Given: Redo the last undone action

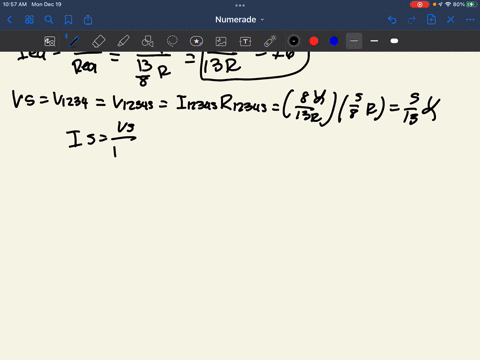Looking at the screenshot, I should 412,20.
